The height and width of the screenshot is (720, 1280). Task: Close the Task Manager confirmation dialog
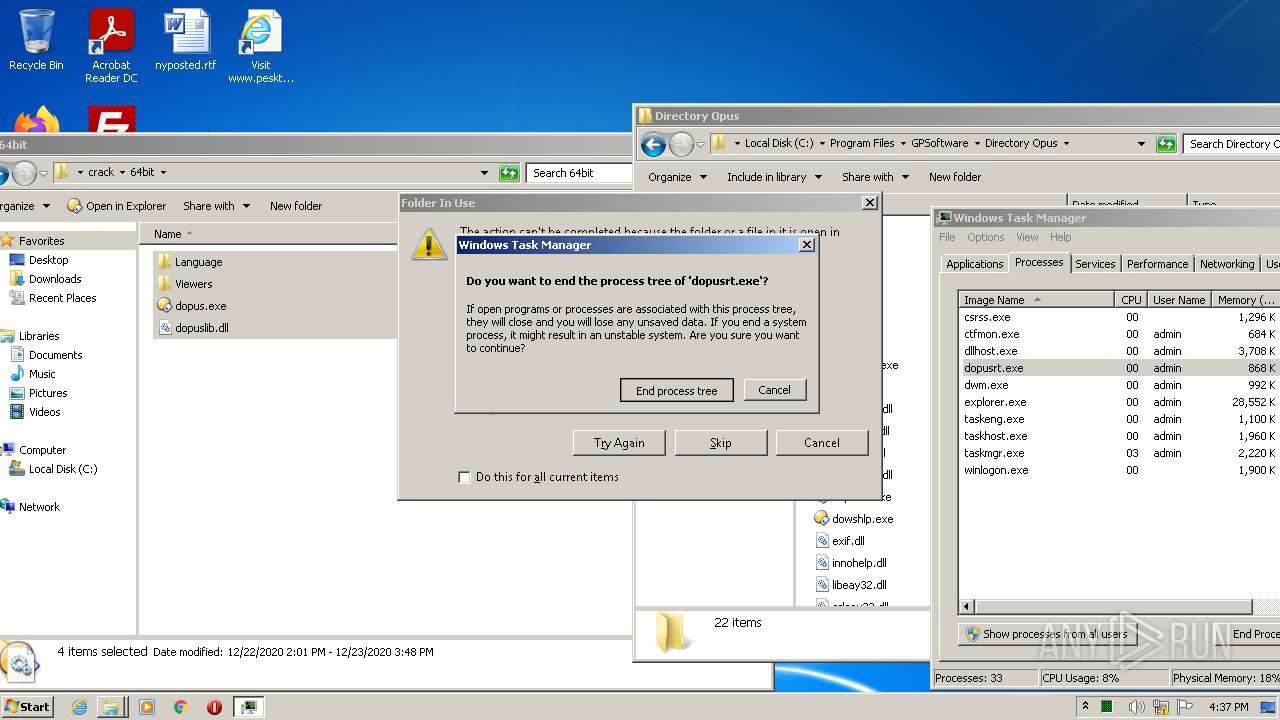point(807,245)
